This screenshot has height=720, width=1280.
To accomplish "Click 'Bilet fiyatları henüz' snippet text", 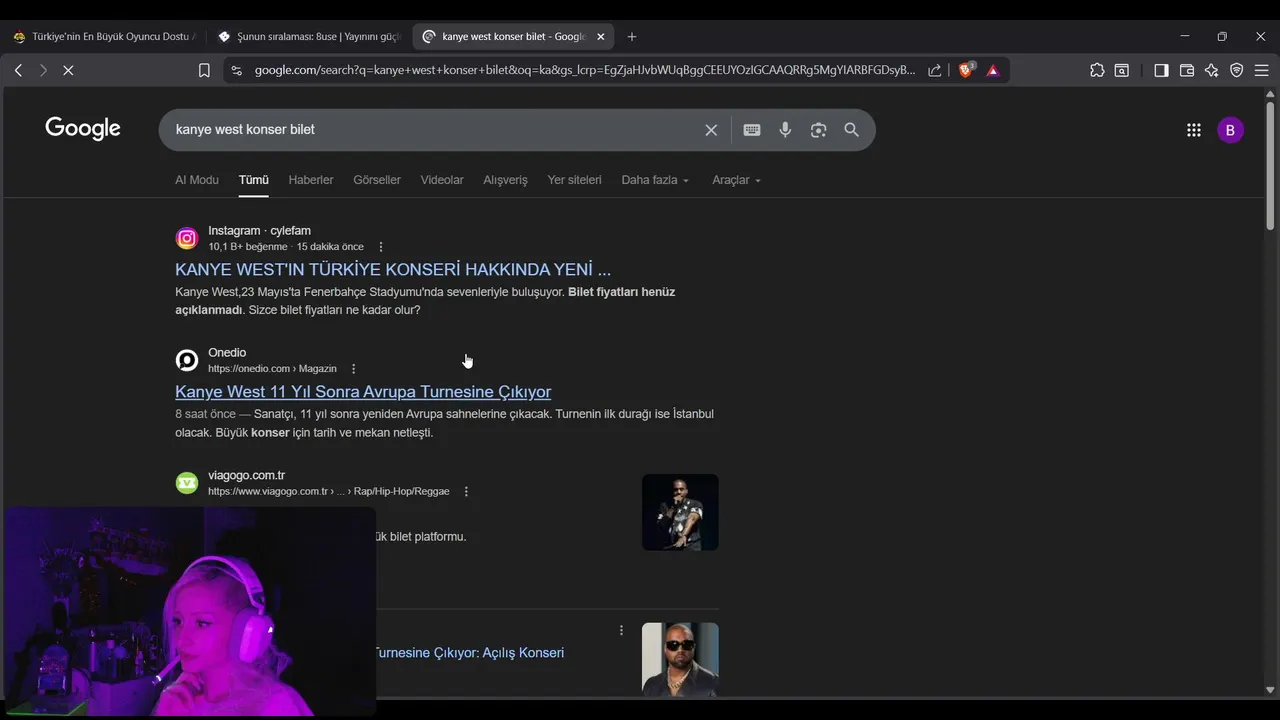I will (621, 292).
